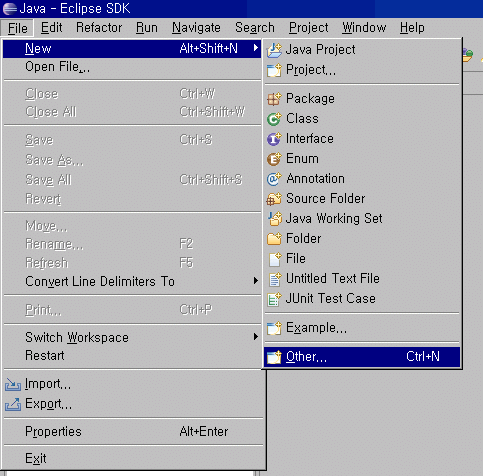Select File in New submenu

tap(362, 259)
